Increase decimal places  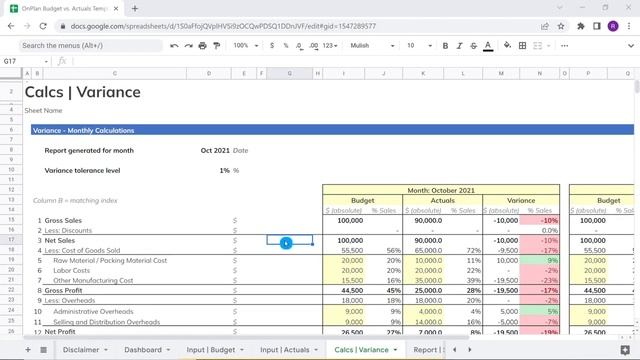click(x=313, y=46)
